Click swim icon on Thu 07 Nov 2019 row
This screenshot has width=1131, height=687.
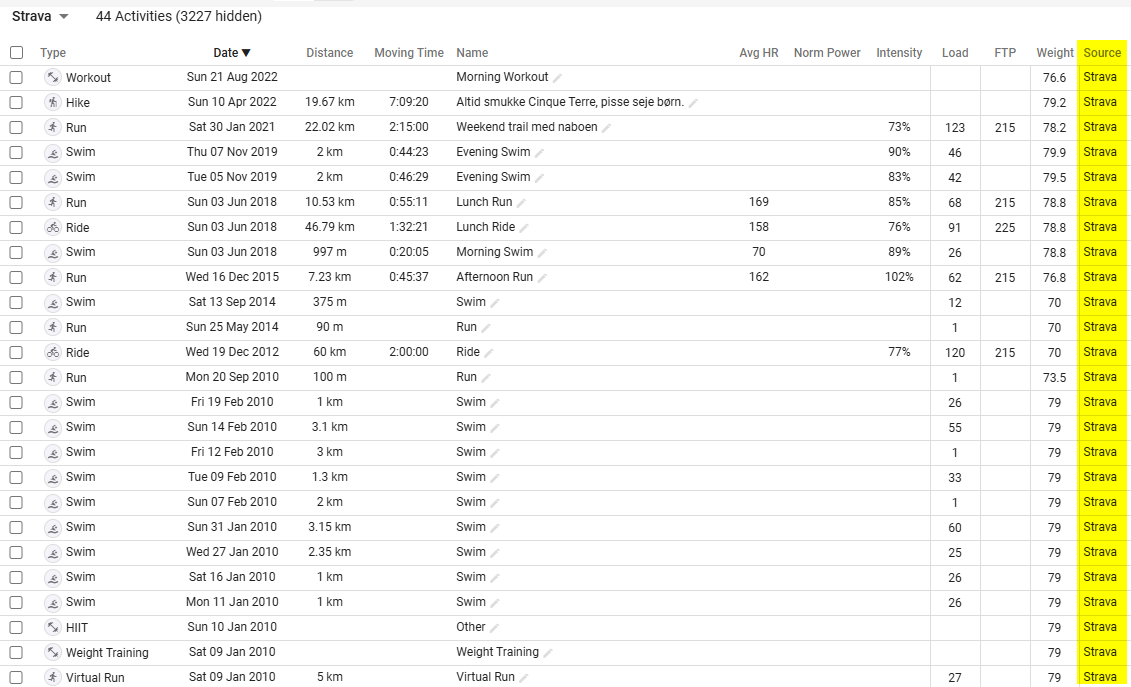click(53, 152)
